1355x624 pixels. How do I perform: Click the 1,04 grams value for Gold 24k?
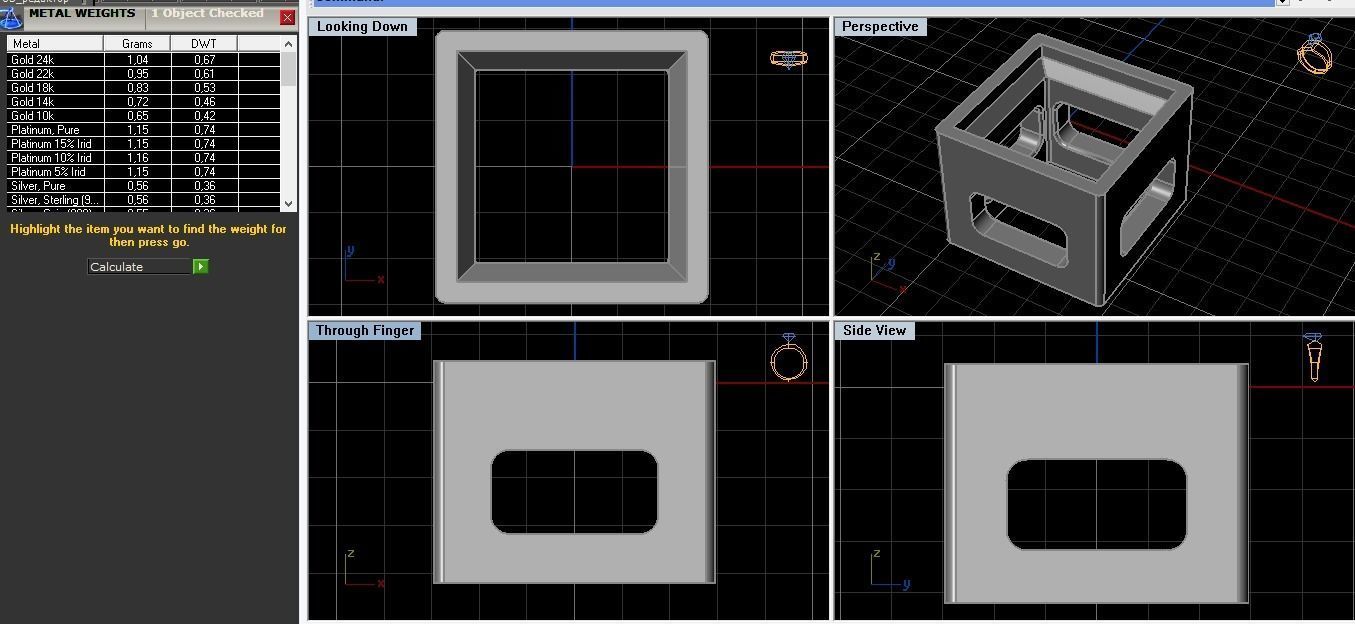click(137, 60)
